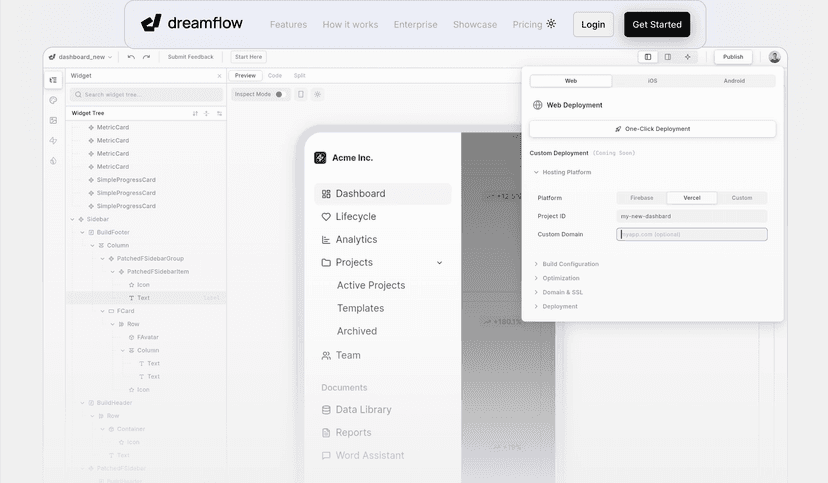Select Firebase as hosting platform
The image size is (828, 483).
click(641, 198)
